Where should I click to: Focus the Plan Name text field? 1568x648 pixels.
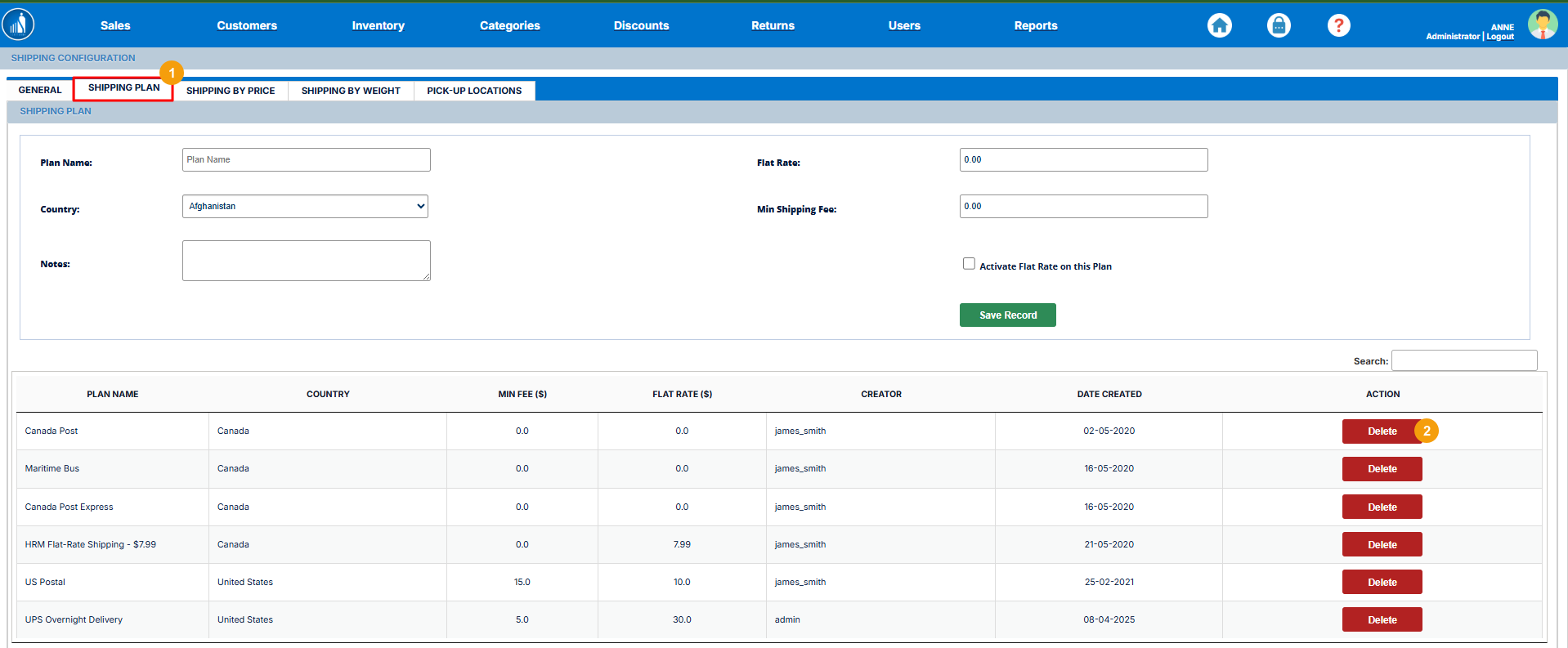pos(306,160)
